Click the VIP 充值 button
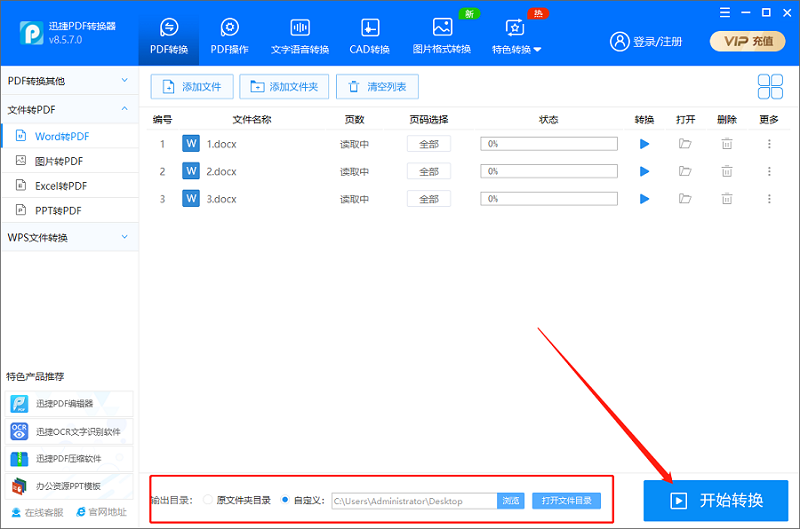 pos(747,41)
